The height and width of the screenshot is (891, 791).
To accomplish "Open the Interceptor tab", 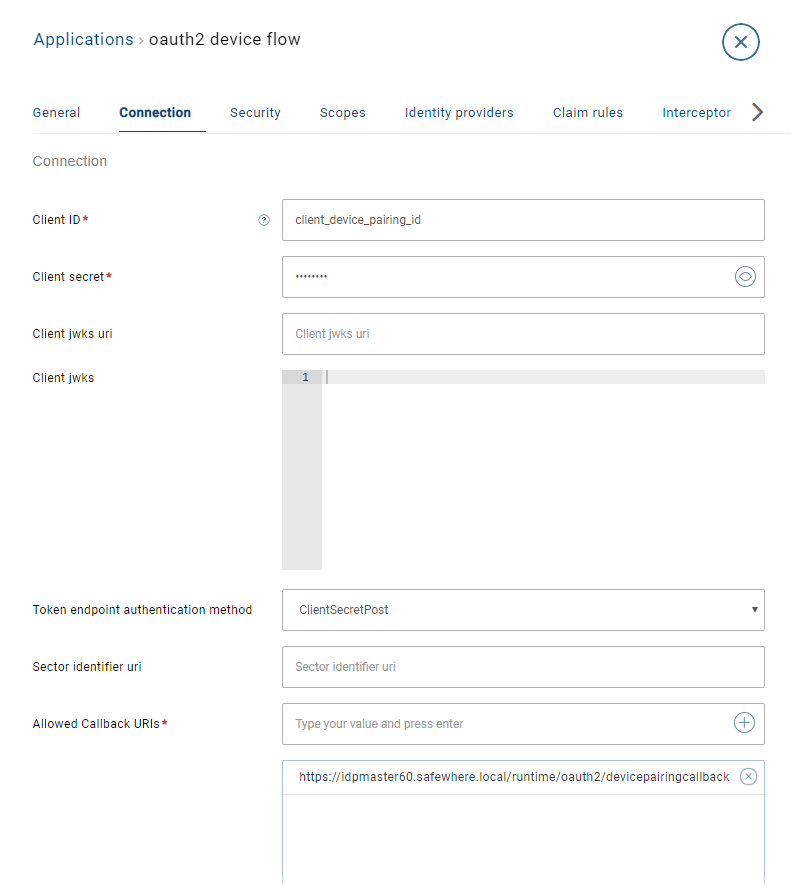I will (x=696, y=113).
